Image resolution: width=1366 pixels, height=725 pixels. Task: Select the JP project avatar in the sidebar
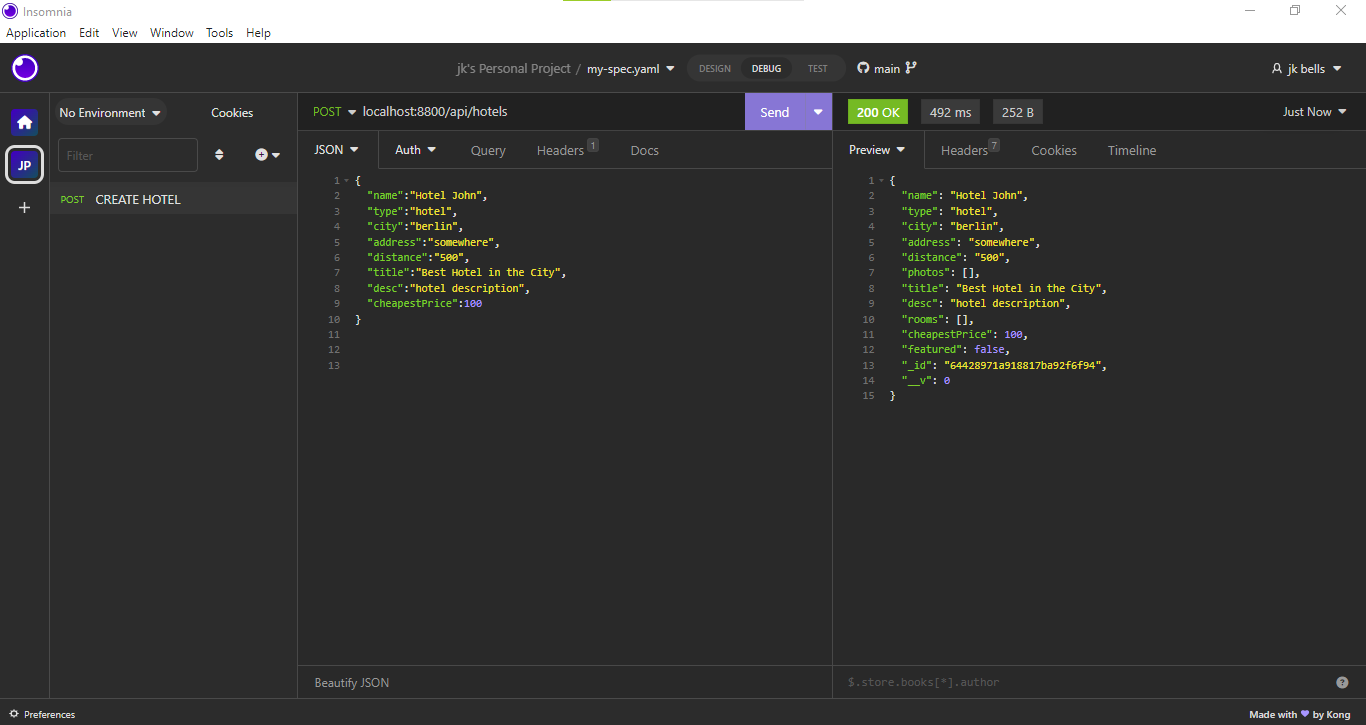click(24, 164)
